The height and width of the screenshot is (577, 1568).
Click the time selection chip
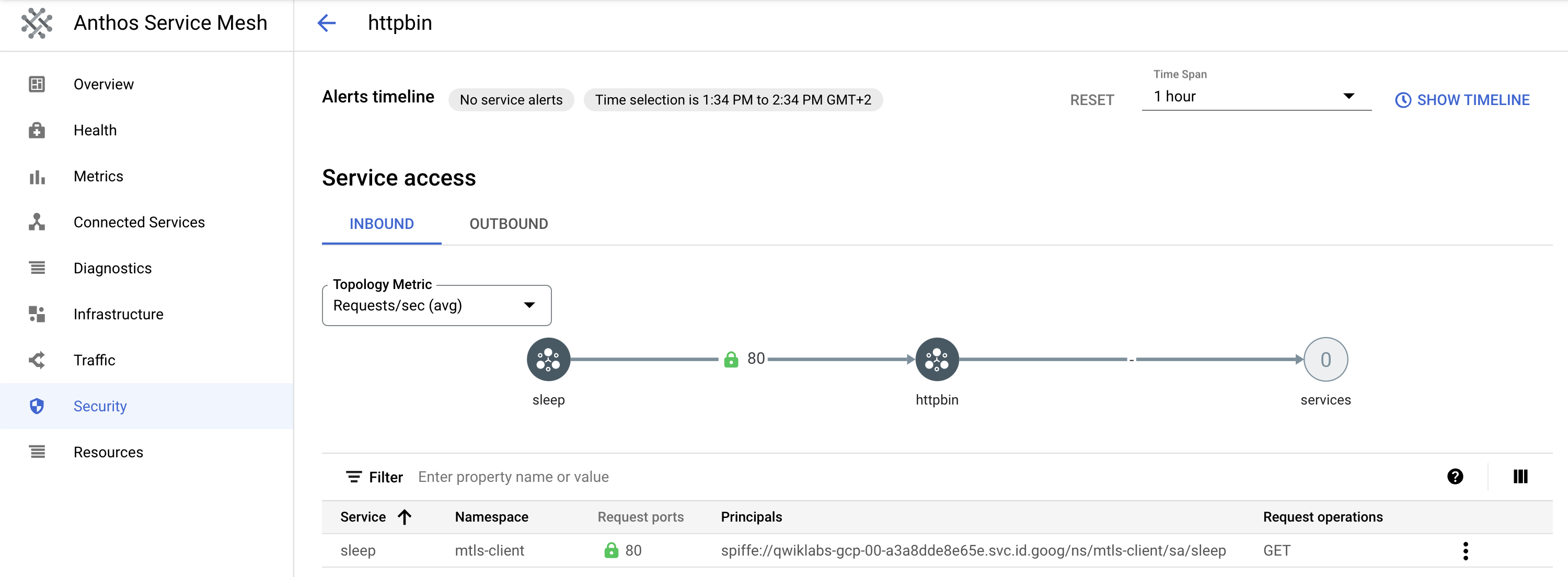point(733,100)
